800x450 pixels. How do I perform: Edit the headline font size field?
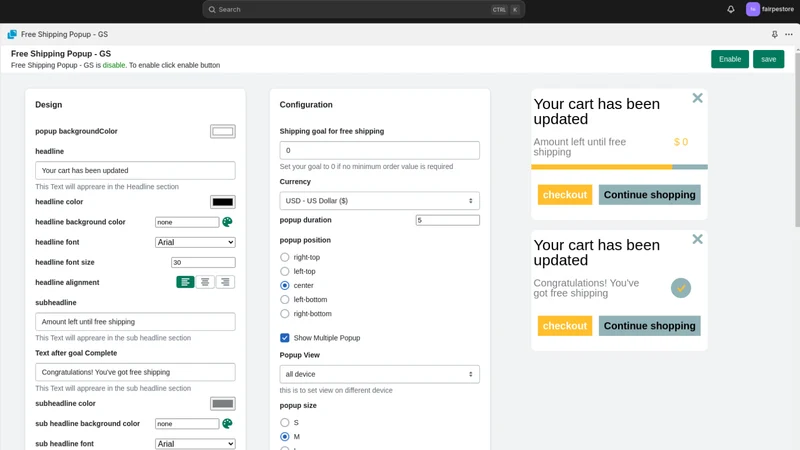point(203,262)
